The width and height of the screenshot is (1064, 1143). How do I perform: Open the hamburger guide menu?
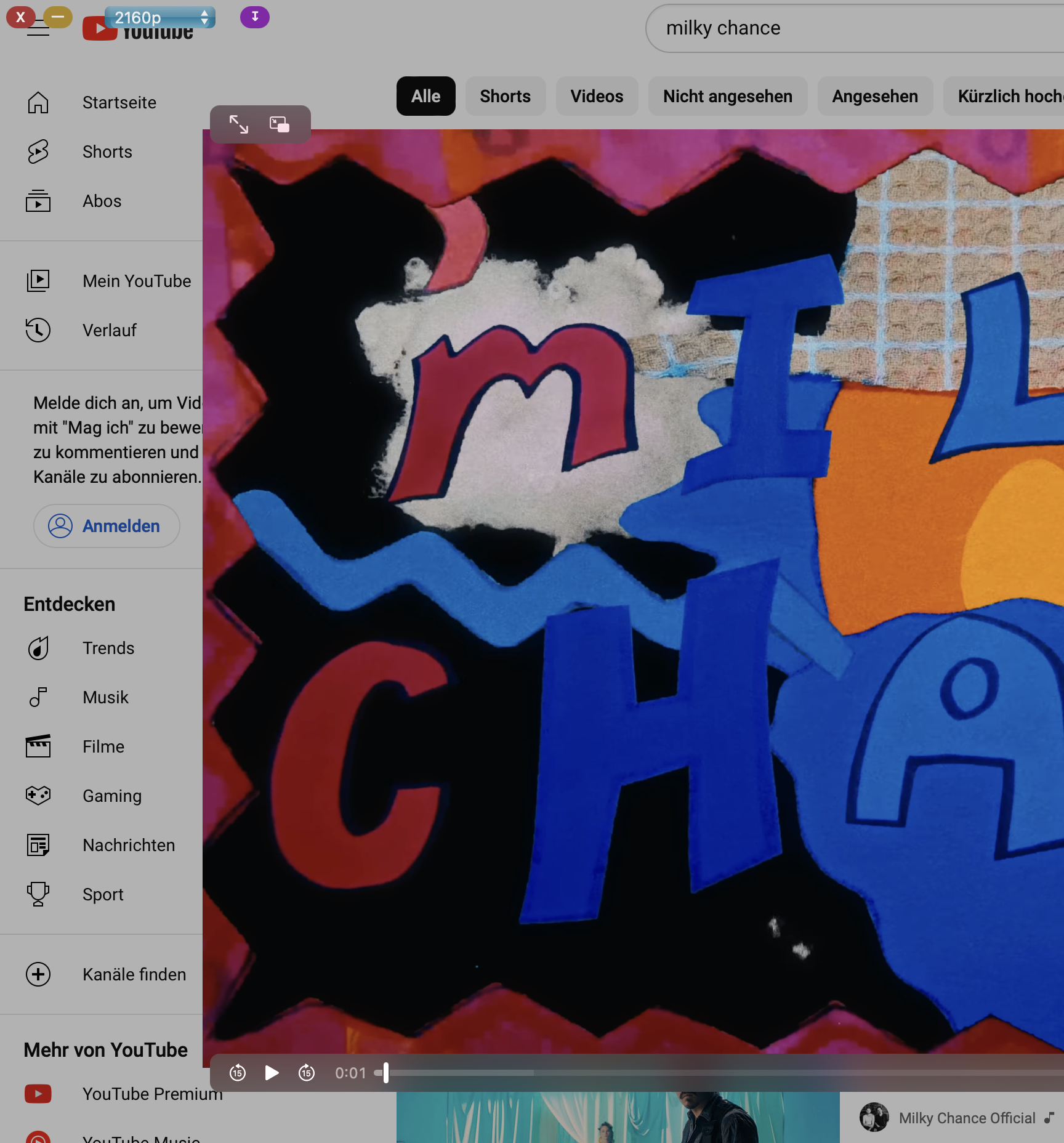pos(38,30)
